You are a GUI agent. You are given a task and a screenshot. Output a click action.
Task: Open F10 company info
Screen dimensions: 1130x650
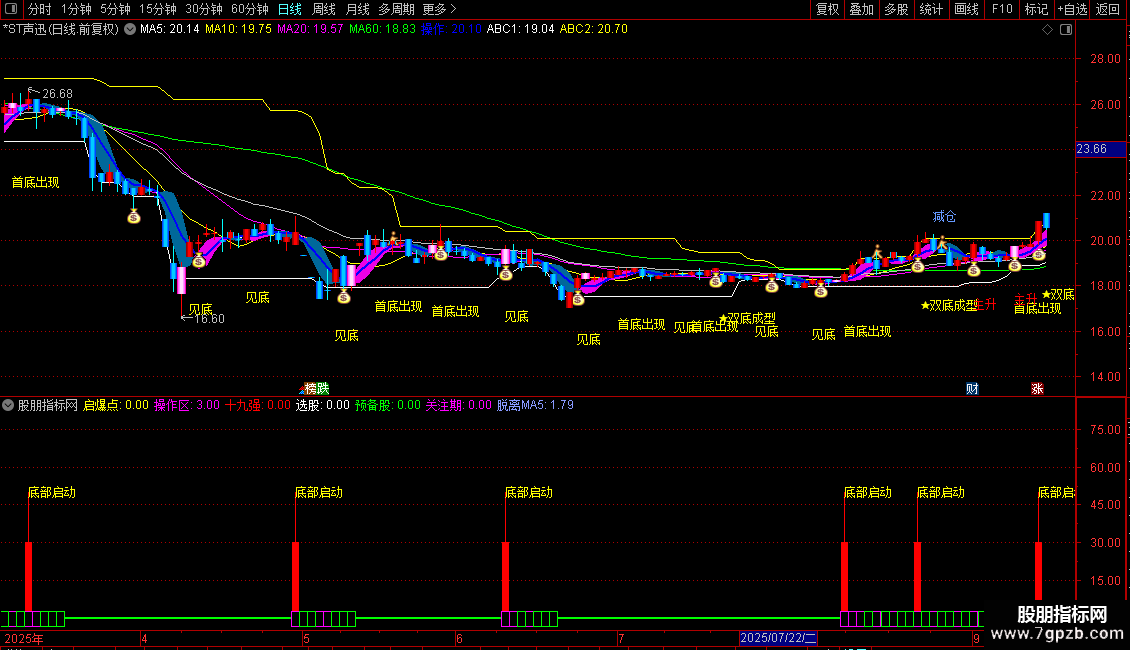pyautogui.click(x=1002, y=9)
